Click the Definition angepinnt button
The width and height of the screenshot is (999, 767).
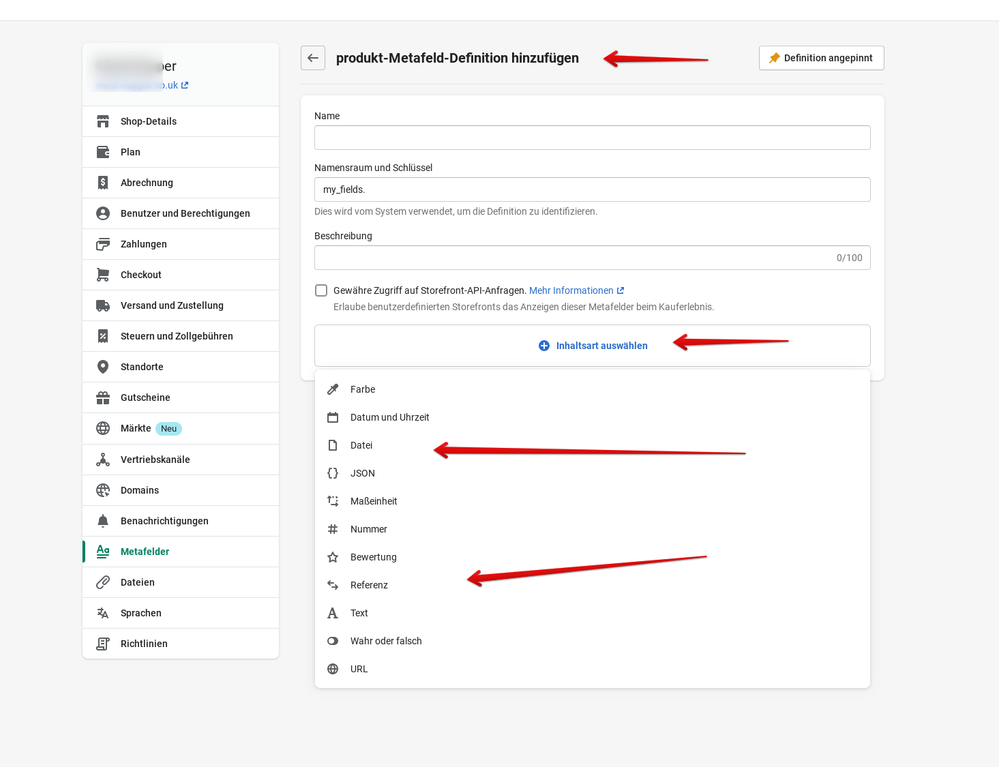click(x=821, y=58)
